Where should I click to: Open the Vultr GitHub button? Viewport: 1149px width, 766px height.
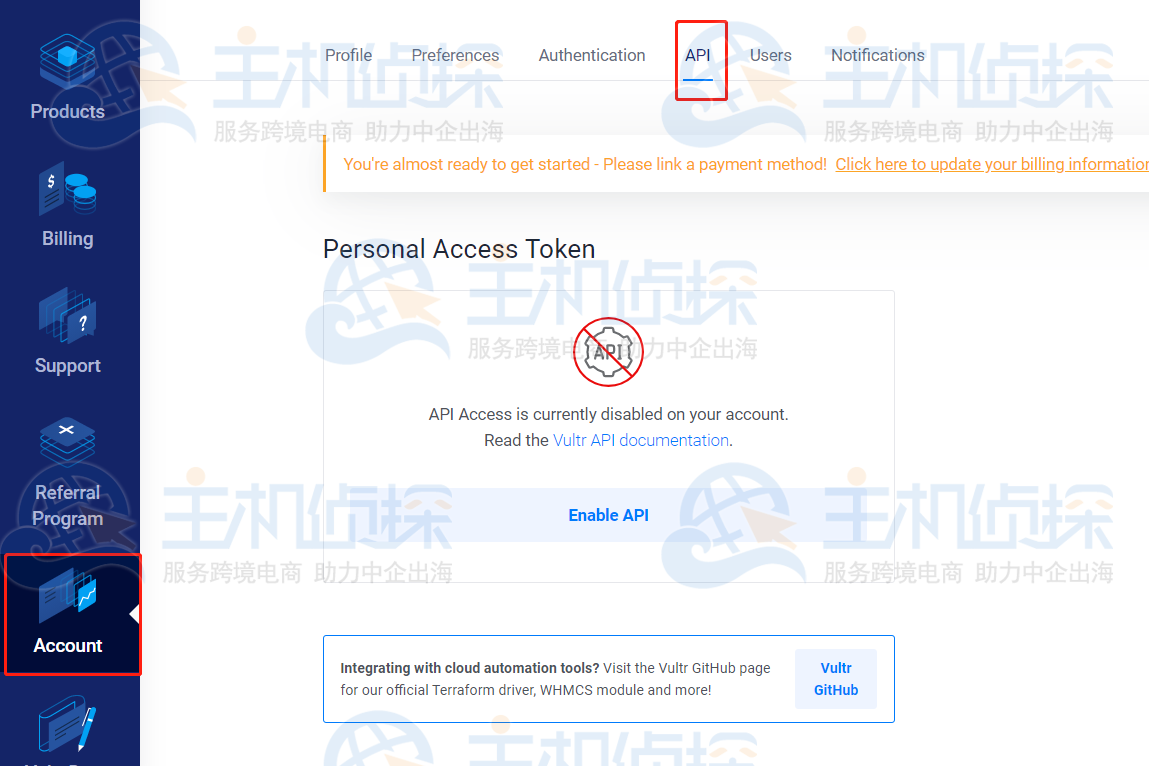(x=835, y=679)
